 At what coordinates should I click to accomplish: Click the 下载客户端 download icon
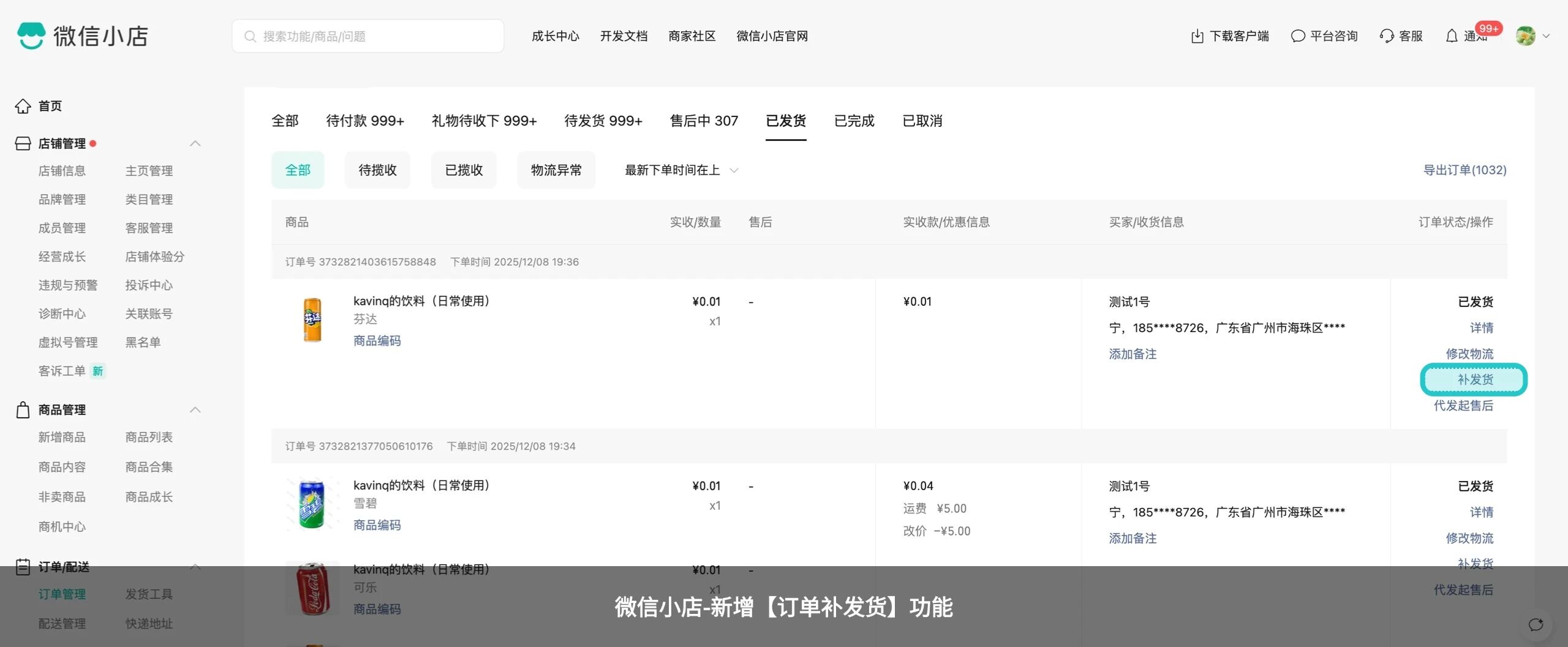click(1197, 37)
